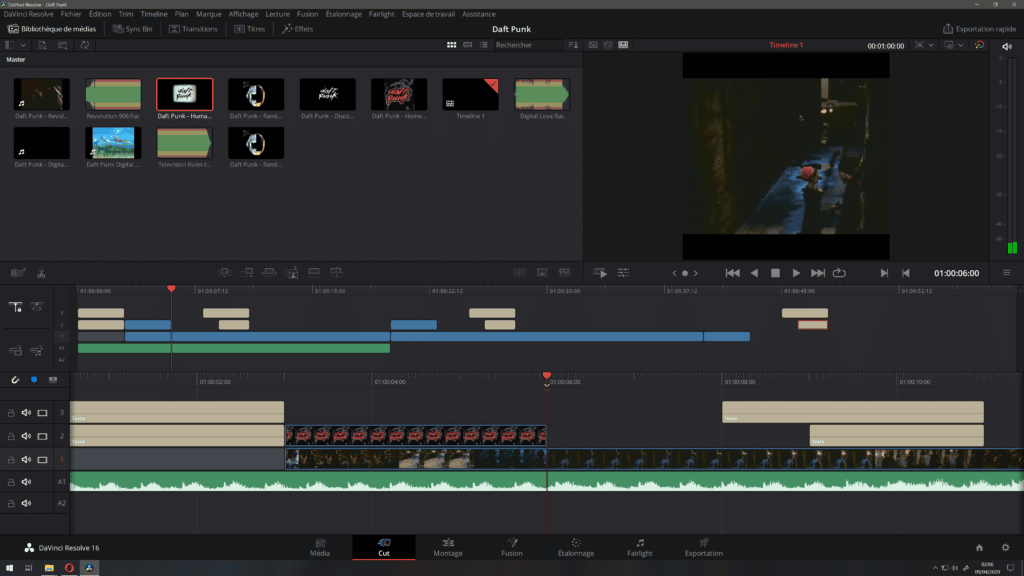Open the project manager home icon
This screenshot has width=1024, height=576.
pyautogui.click(x=979, y=548)
